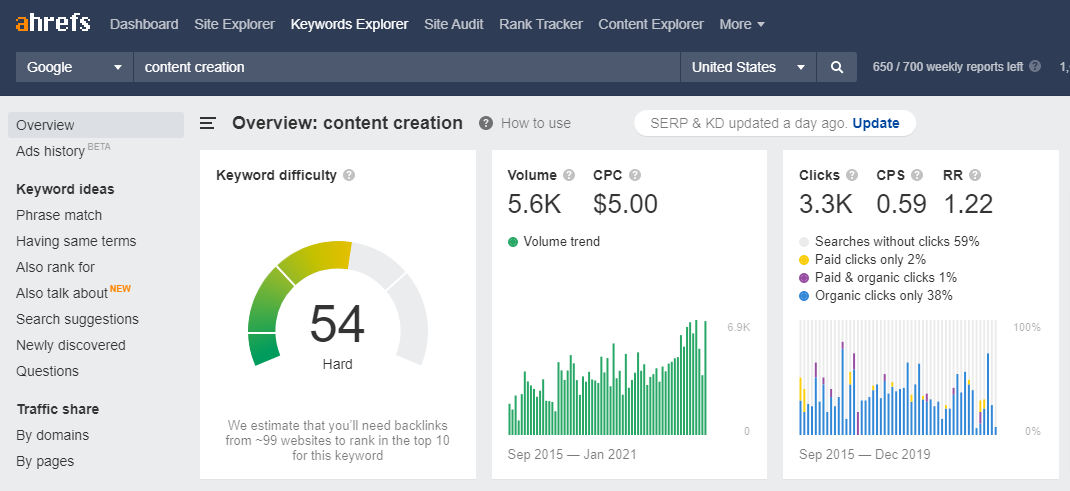
Task: Click the $5.00 CPC value
Action: tap(626, 204)
